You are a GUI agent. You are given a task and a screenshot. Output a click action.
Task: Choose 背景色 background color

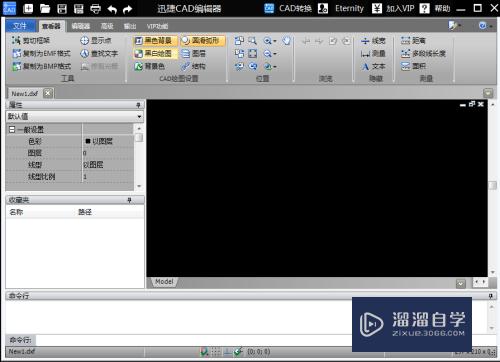(150, 66)
